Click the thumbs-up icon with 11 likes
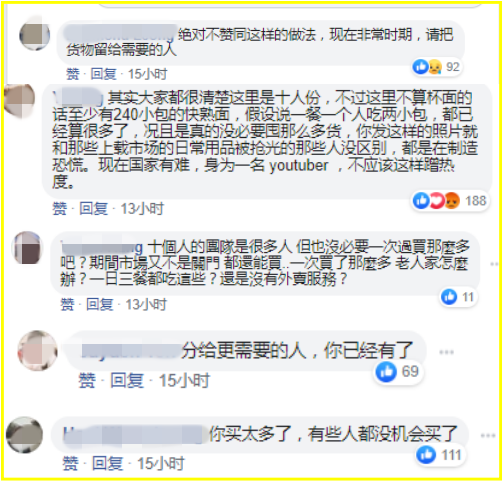The width and height of the screenshot is (503, 482). click(x=449, y=297)
